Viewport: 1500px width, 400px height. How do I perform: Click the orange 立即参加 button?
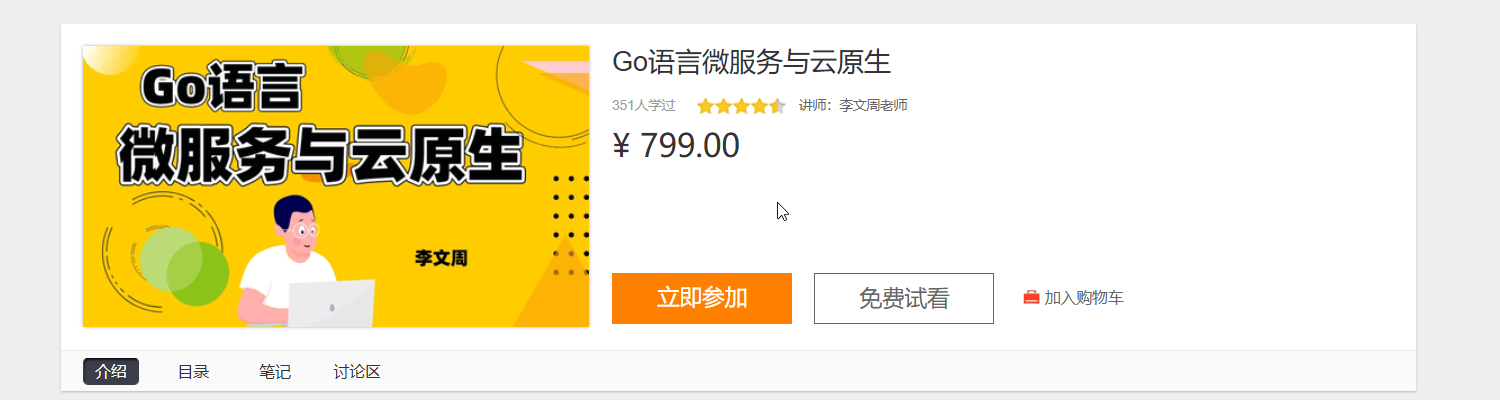tap(702, 298)
